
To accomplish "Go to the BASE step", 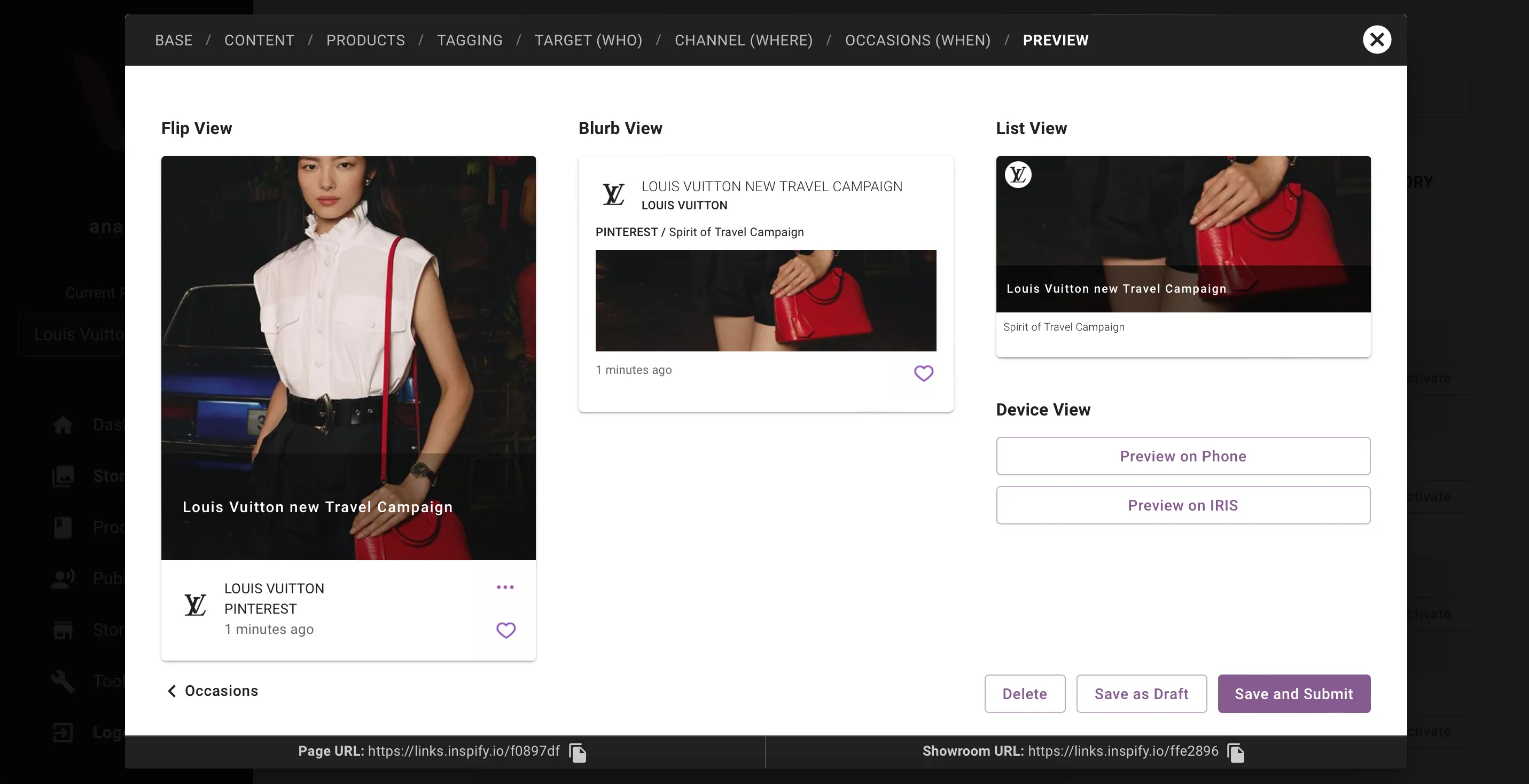I will (x=174, y=41).
